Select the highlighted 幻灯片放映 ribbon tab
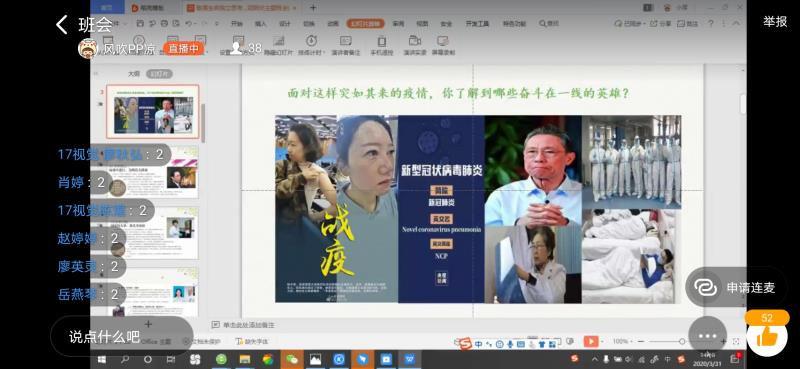 (x=366, y=23)
